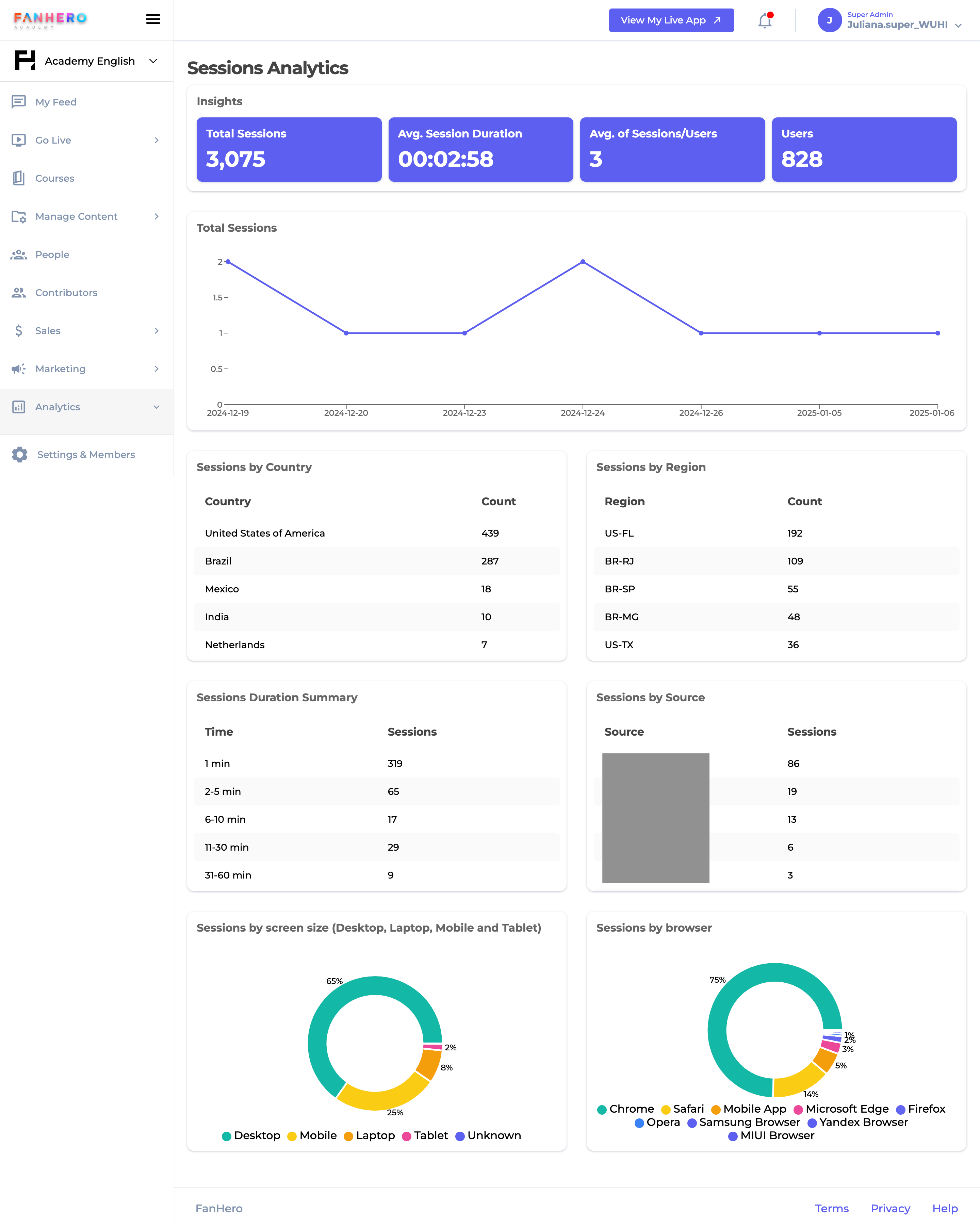Click the Total Sessions 3,075 card
Screen dimensions: 980x1229
tap(289, 149)
